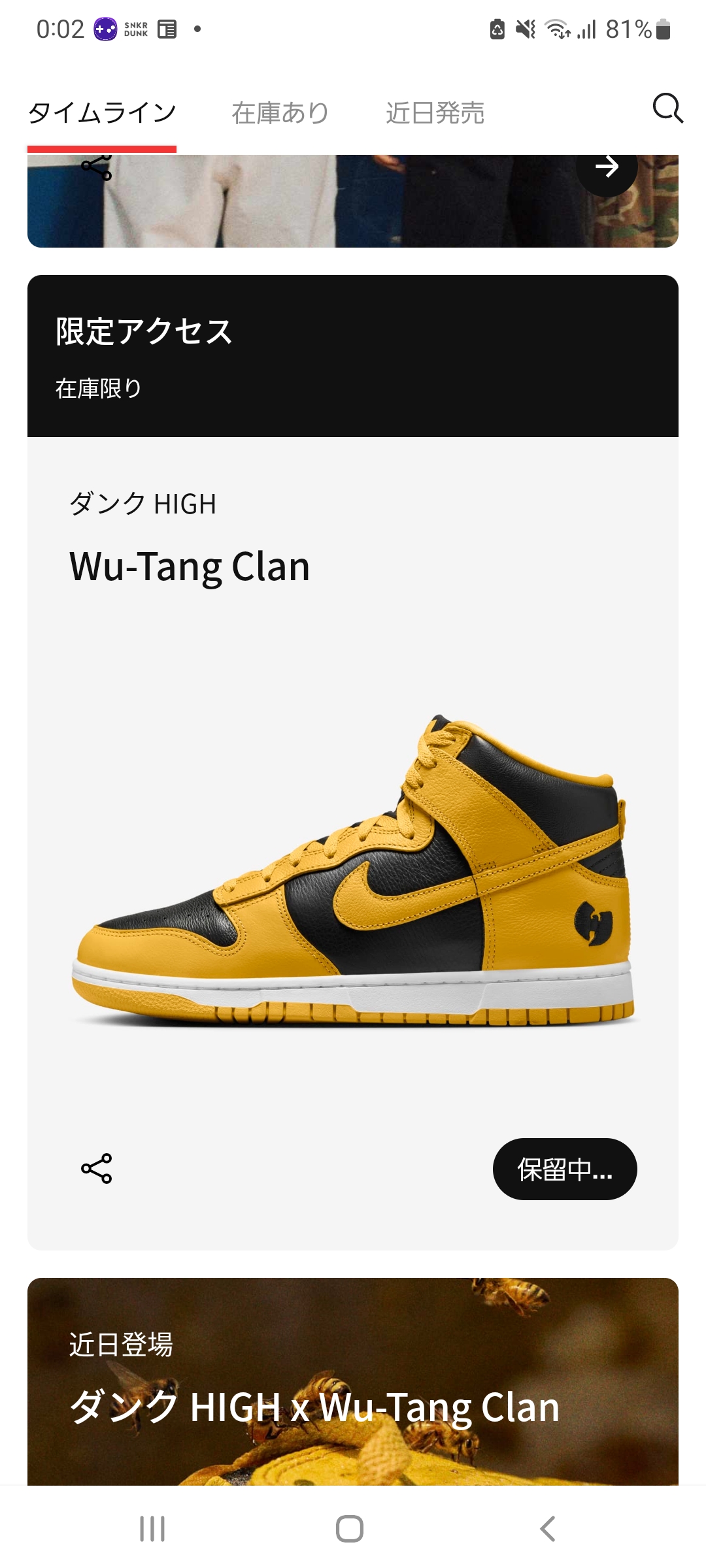Tap muted sound icon in status bar
This screenshot has width=706, height=1568.
tap(526, 29)
